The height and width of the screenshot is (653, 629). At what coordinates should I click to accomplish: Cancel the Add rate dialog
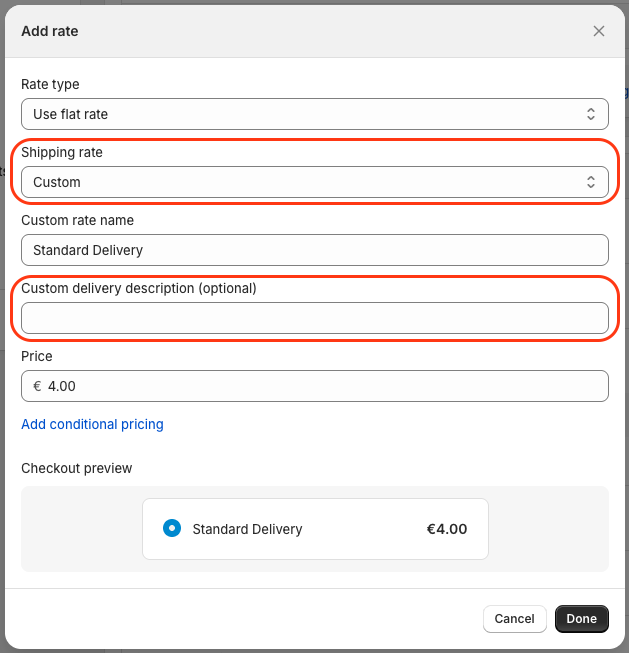[x=514, y=619]
